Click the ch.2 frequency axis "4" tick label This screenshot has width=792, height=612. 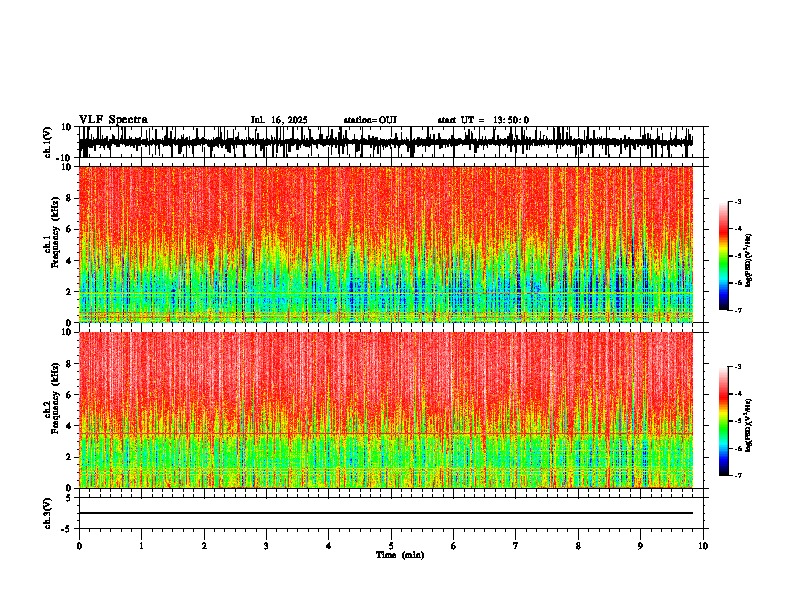pyautogui.click(x=69, y=426)
